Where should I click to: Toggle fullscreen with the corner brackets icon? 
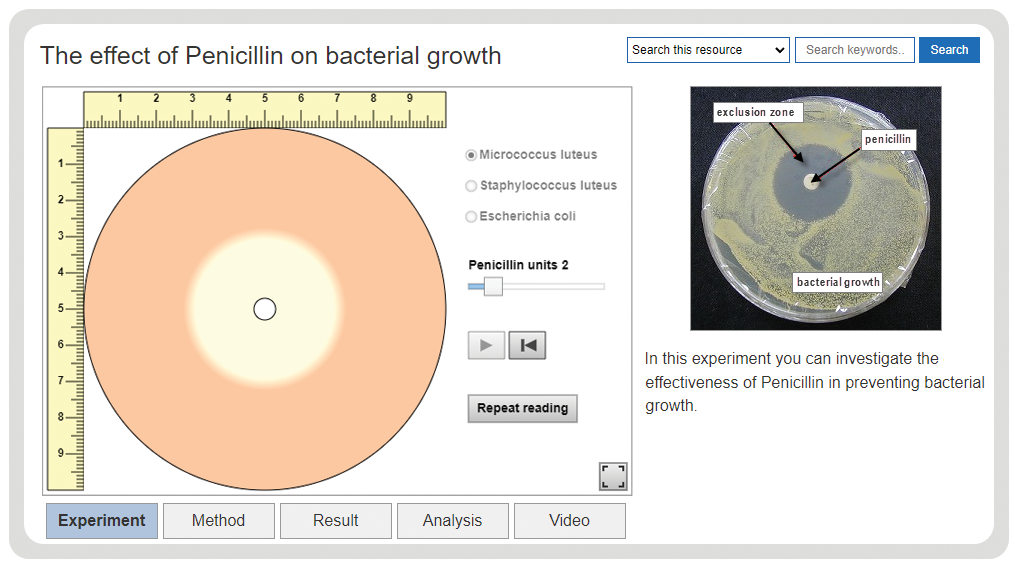tap(613, 476)
